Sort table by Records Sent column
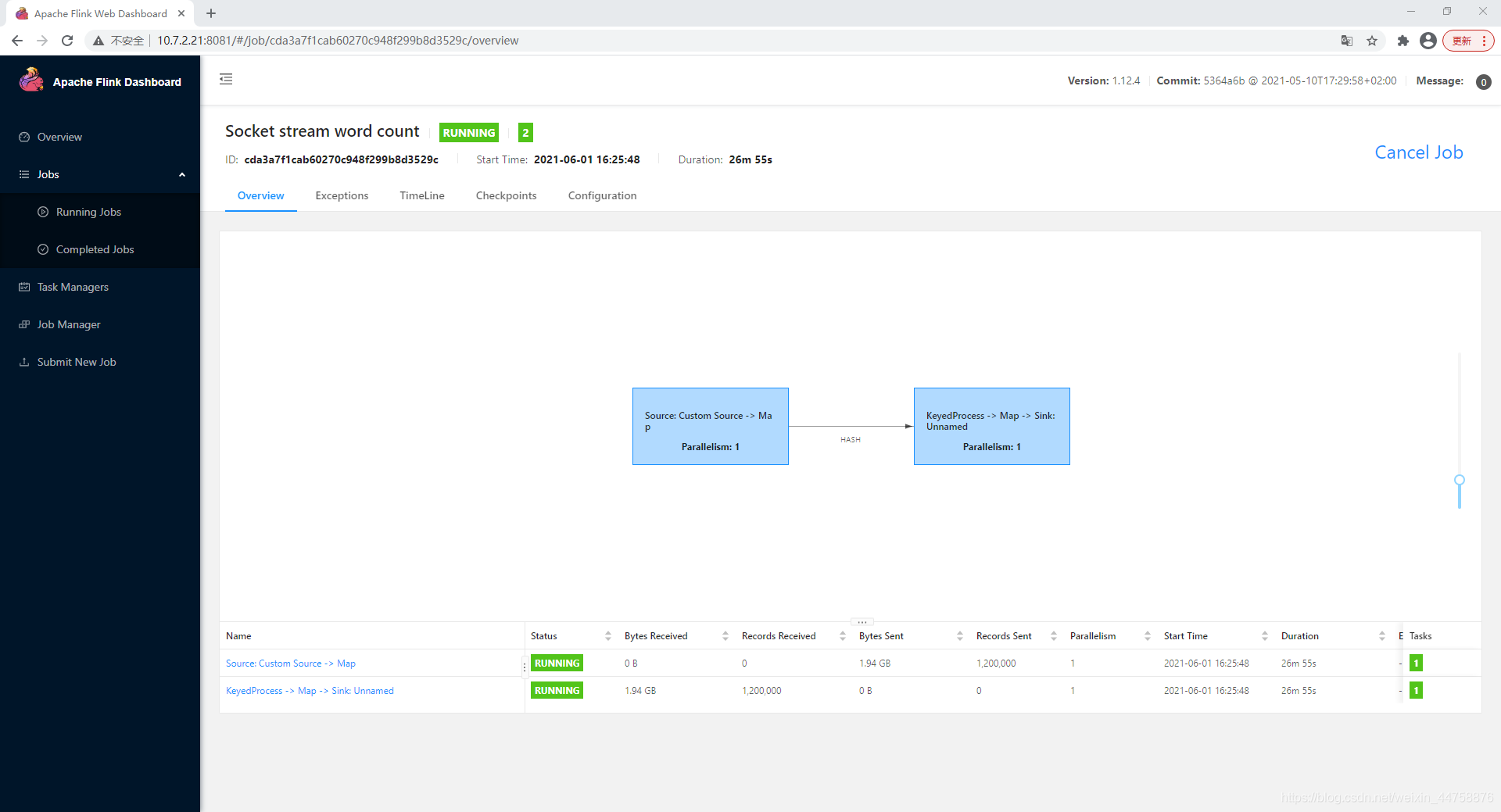The image size is (1501, 812). pos(1053,636)
